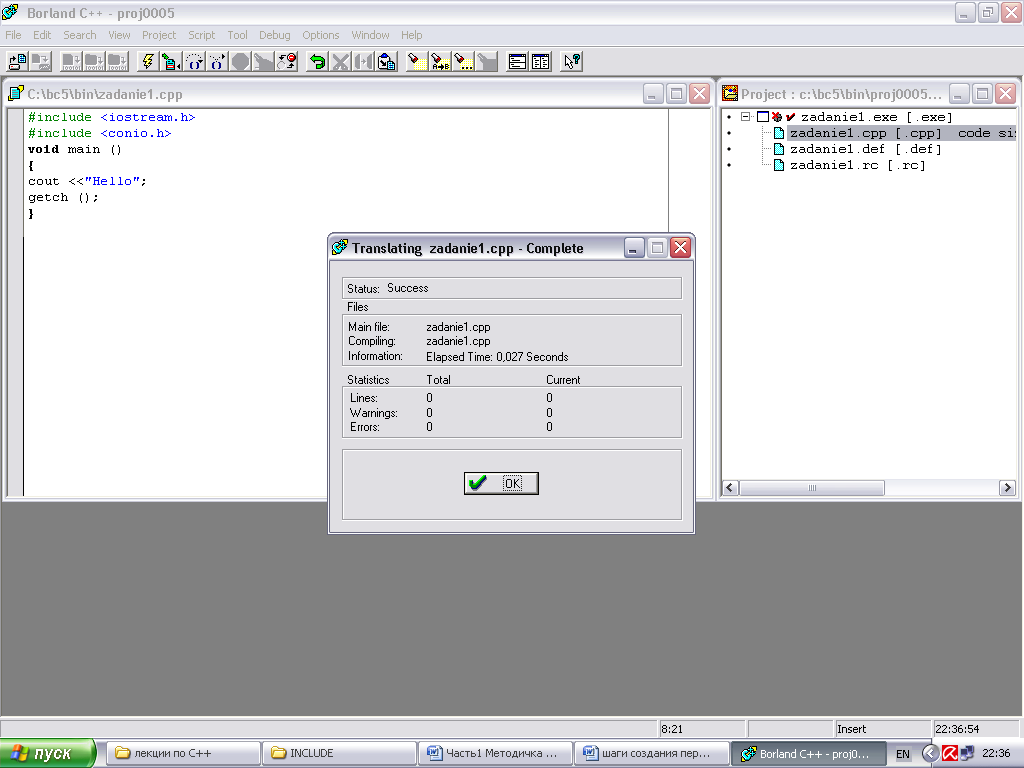Click the green Undo arrow icon

point(318,61)
